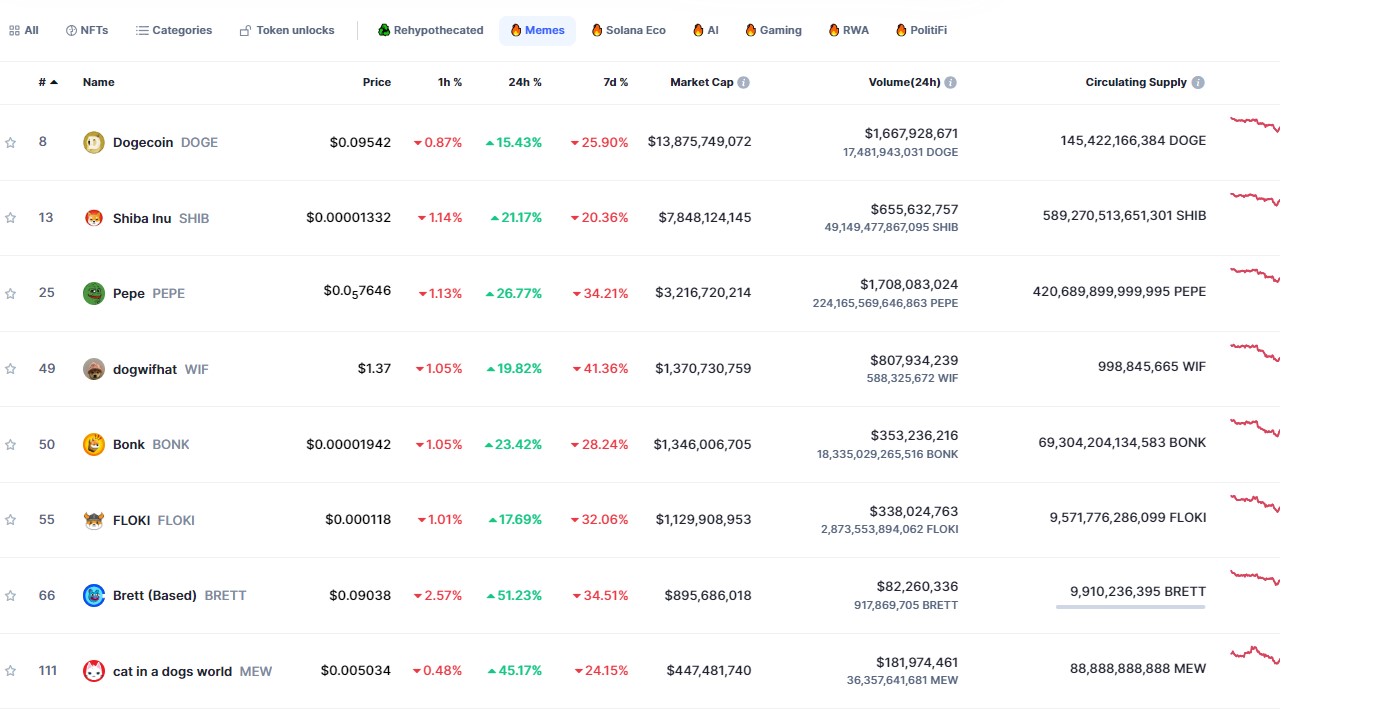This screenshot has width=1391, height=716.
Task: Click the Brett (Based) coin logo
Action: pos(94,595)
